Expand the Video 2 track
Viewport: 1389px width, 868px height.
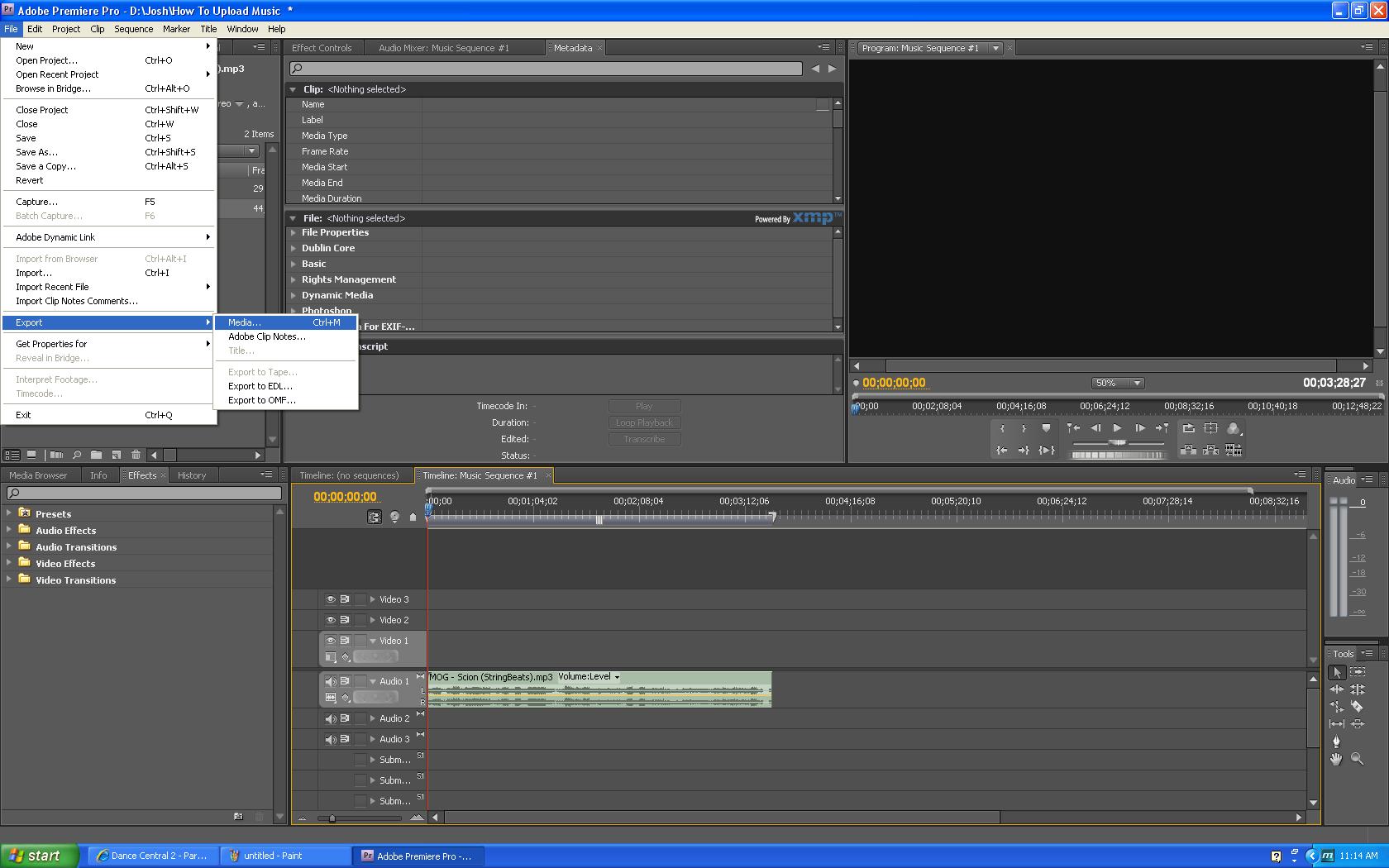[373, 620]
